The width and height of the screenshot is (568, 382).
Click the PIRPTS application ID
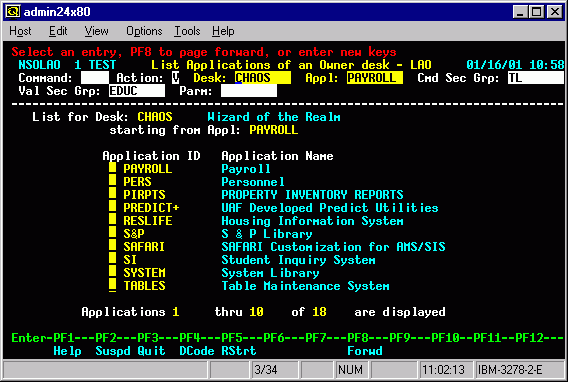click(144, 195)
